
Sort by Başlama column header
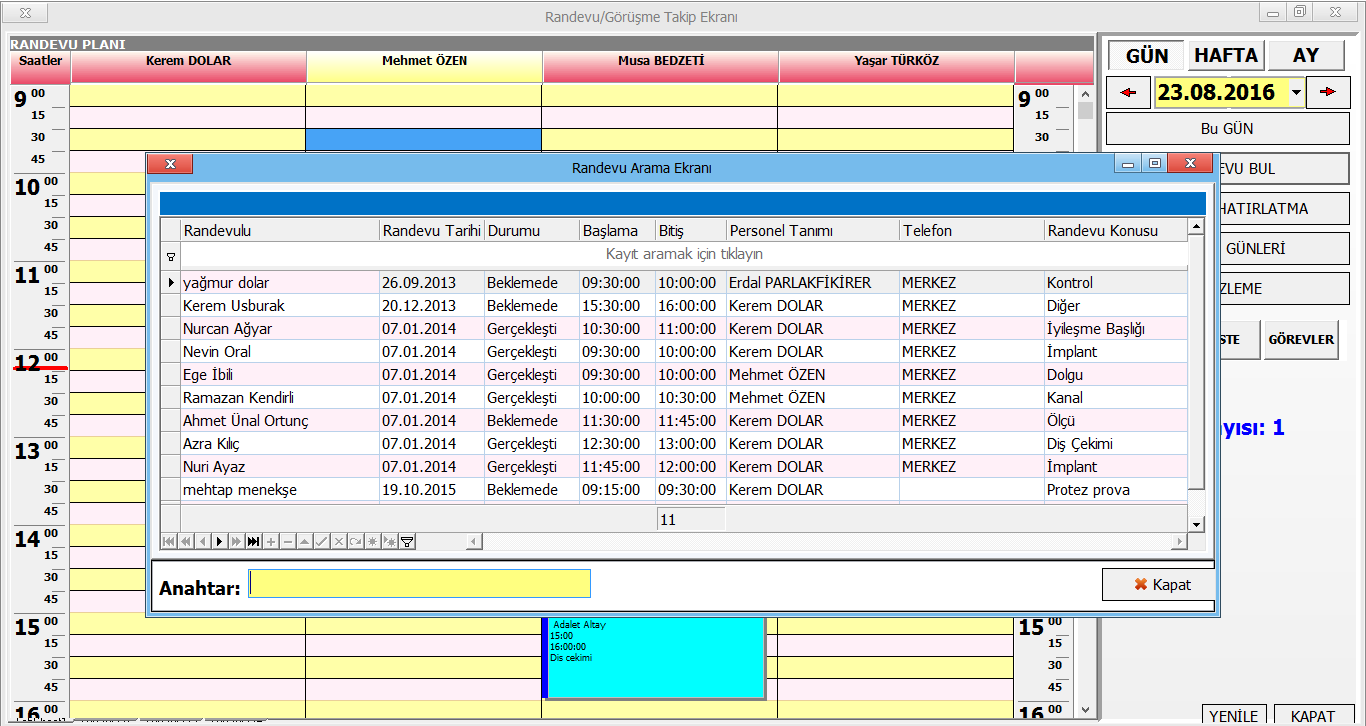[617, 231]
